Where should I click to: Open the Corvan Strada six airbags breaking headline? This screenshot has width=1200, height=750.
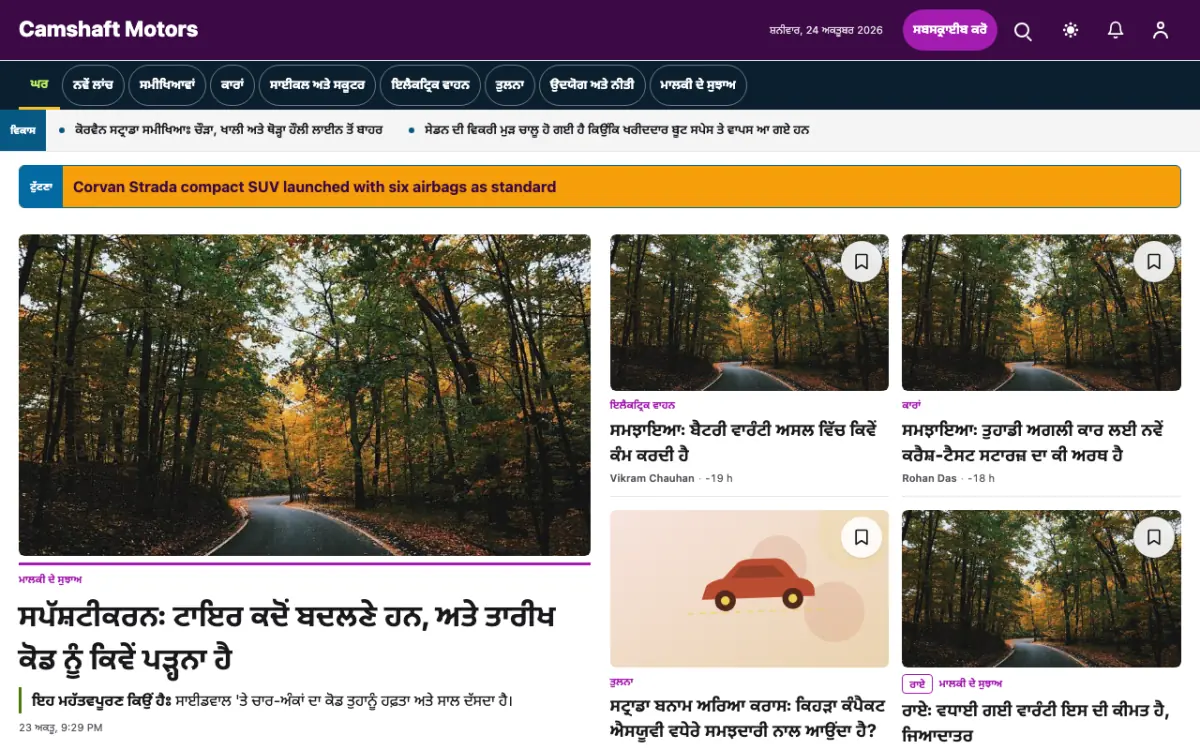315,187
